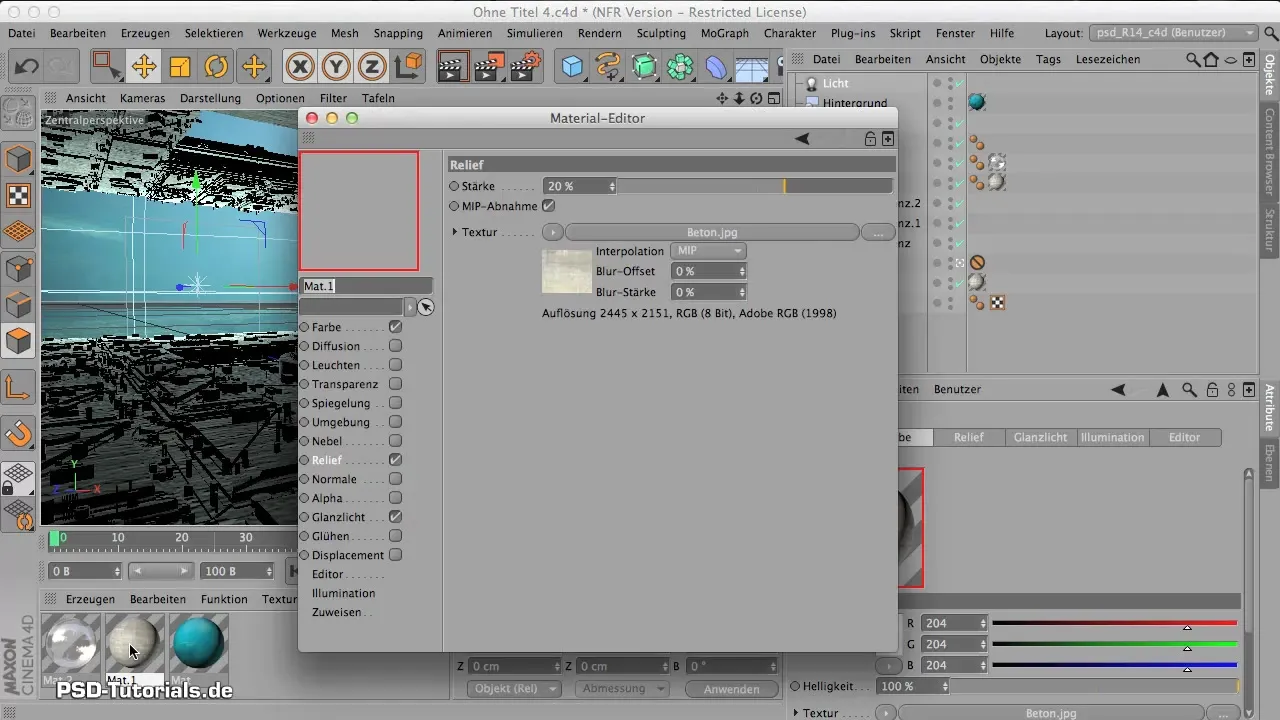This screenshot has height=720, width=1280.
Task: Open the deformer objects icon
Action: 717,67
